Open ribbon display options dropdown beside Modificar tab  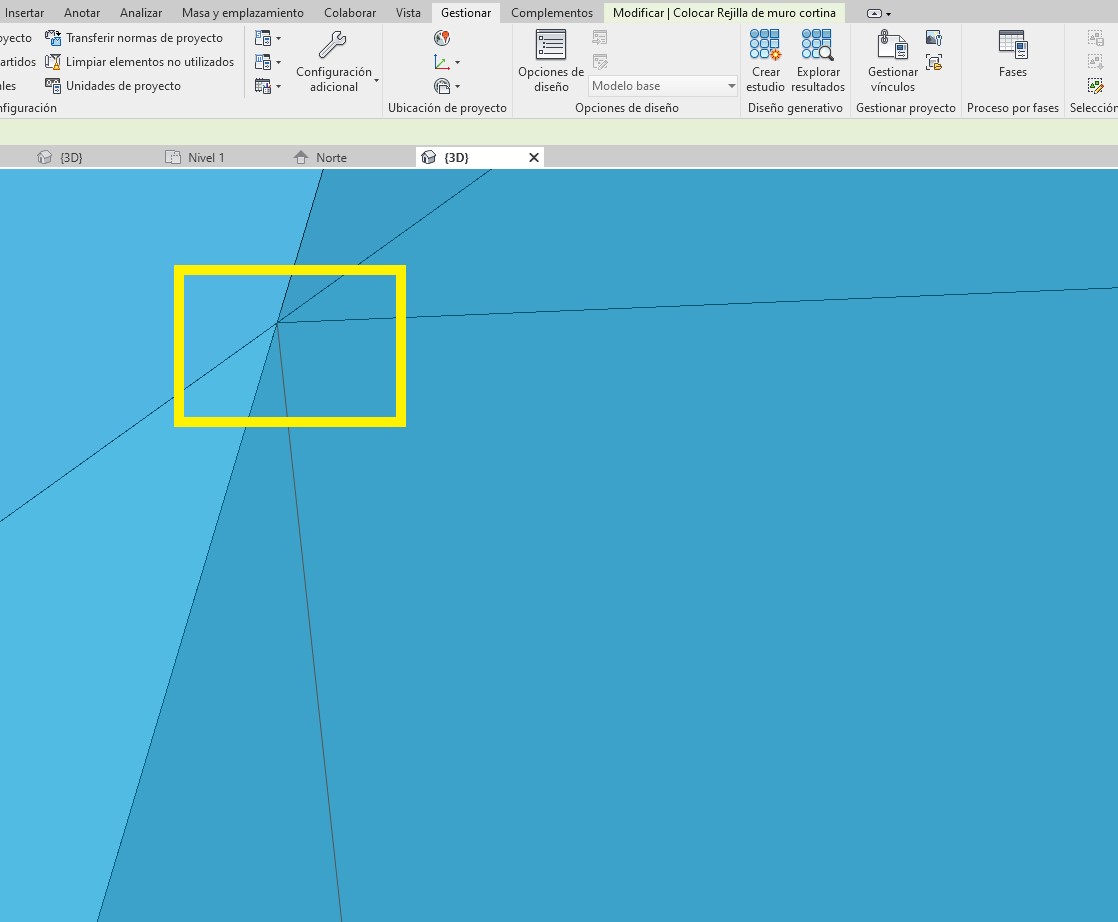point(879,14)
